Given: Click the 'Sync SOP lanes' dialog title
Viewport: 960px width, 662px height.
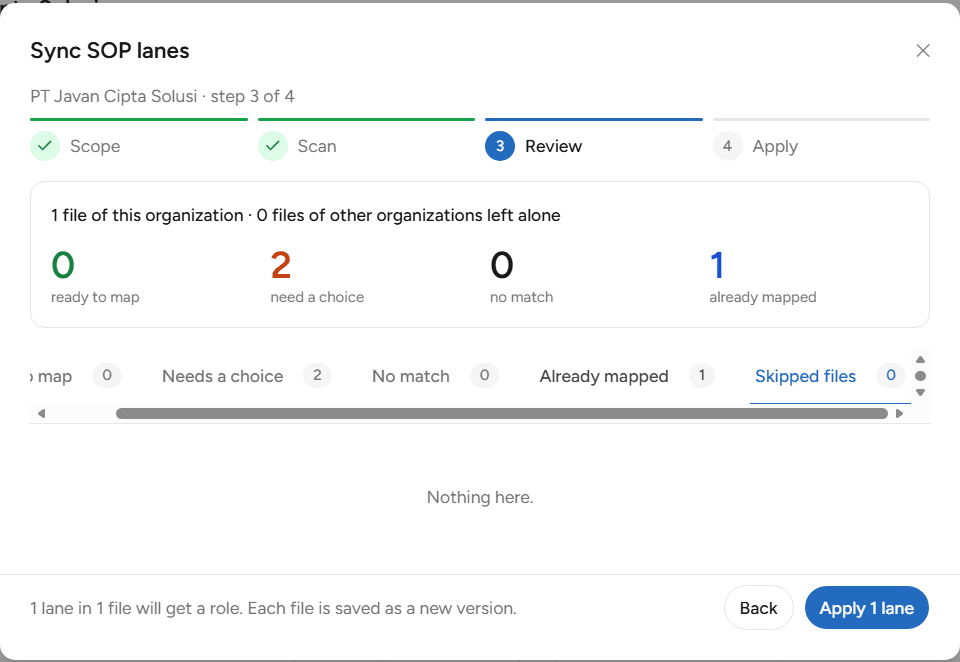Looking at the screenshot, I should 110,51.
